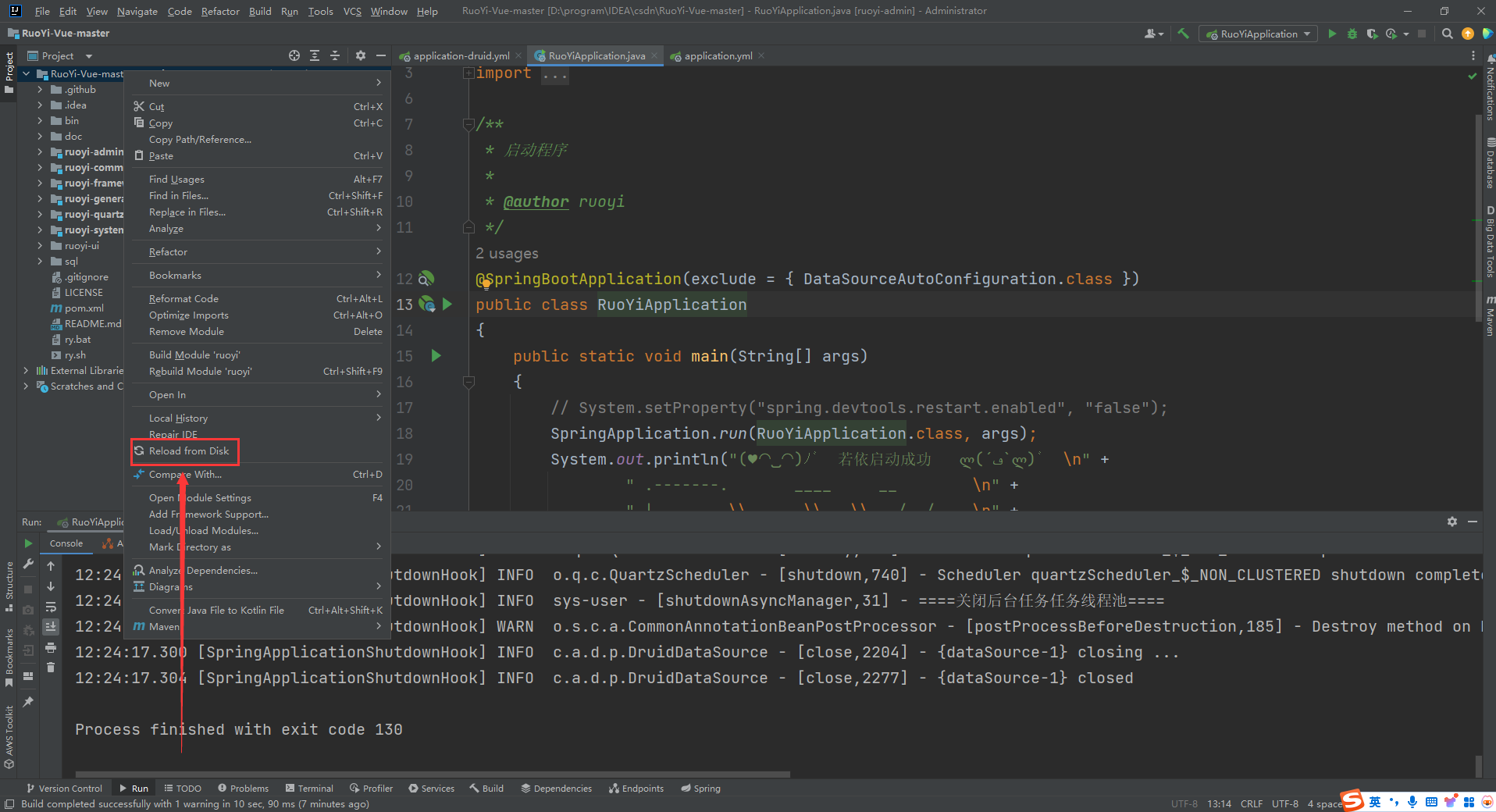Open the Services tool window
1496x812 pixels.
(432, 788)
